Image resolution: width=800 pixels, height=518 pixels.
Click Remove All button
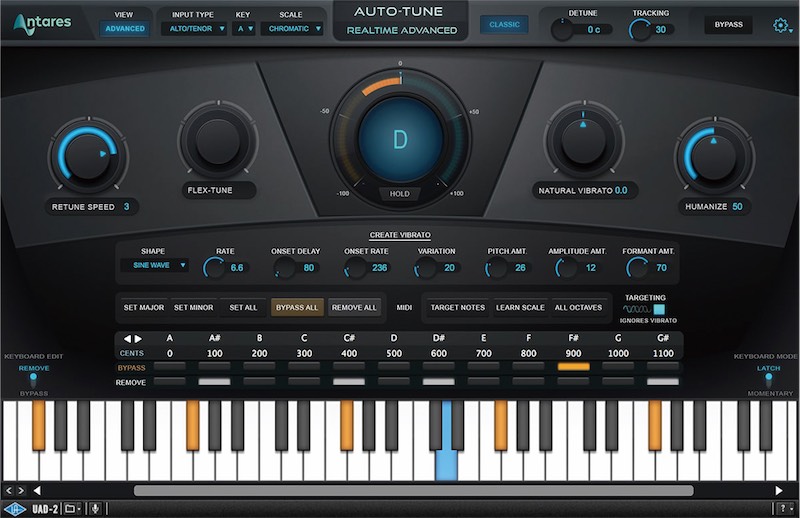[354, 308]
